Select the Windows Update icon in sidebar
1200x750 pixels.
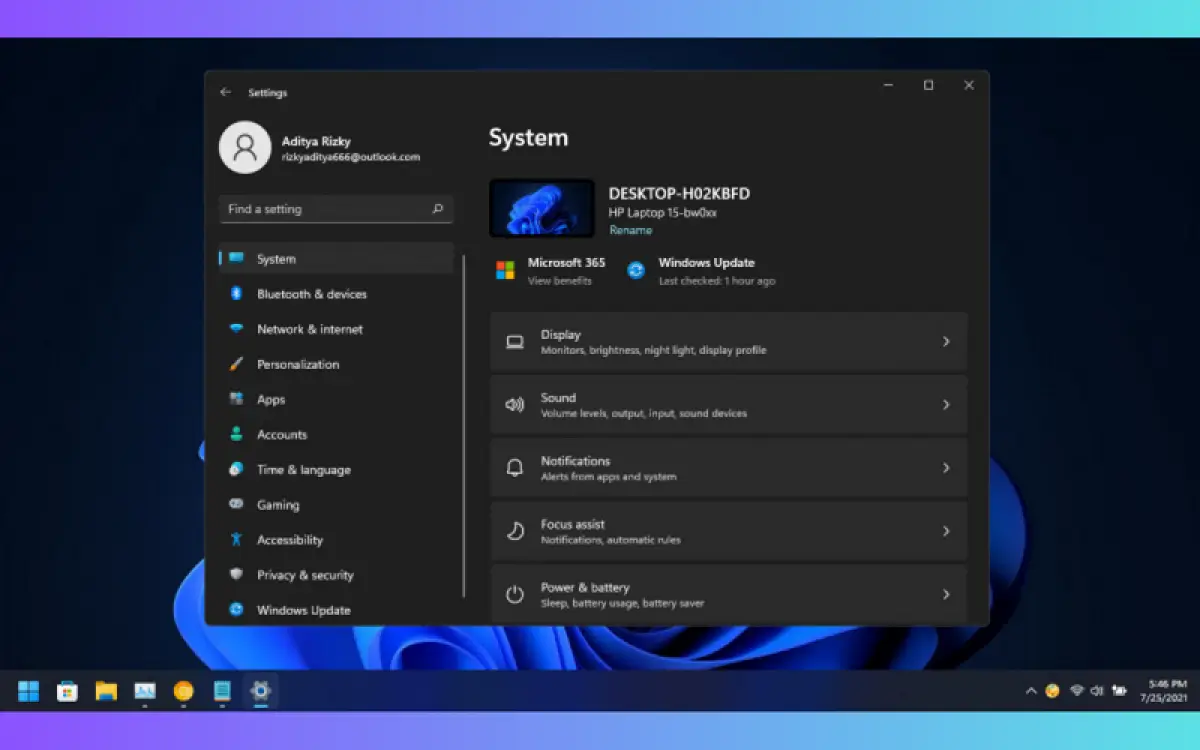pos(237,610)
